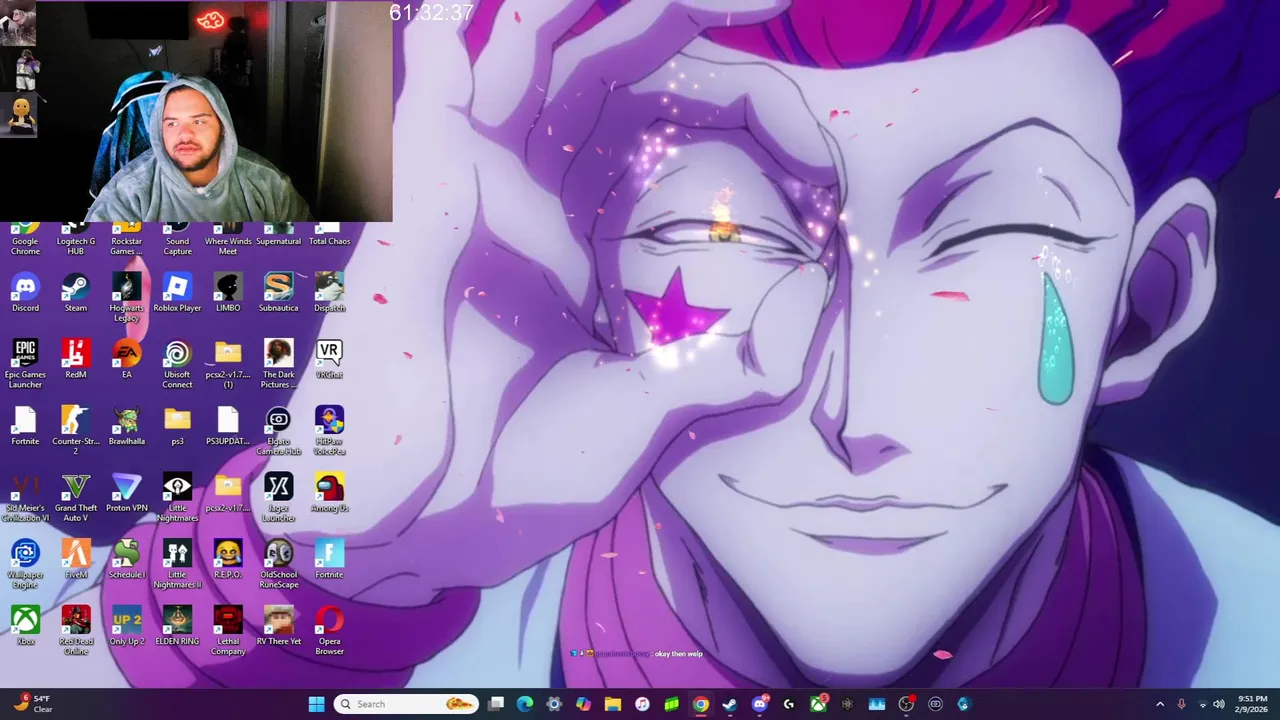Image resolution: width=1280 pixels, height=720 pixels.
Task: Open Subnautica desktop shortcut
Action: tap(279, 293)
